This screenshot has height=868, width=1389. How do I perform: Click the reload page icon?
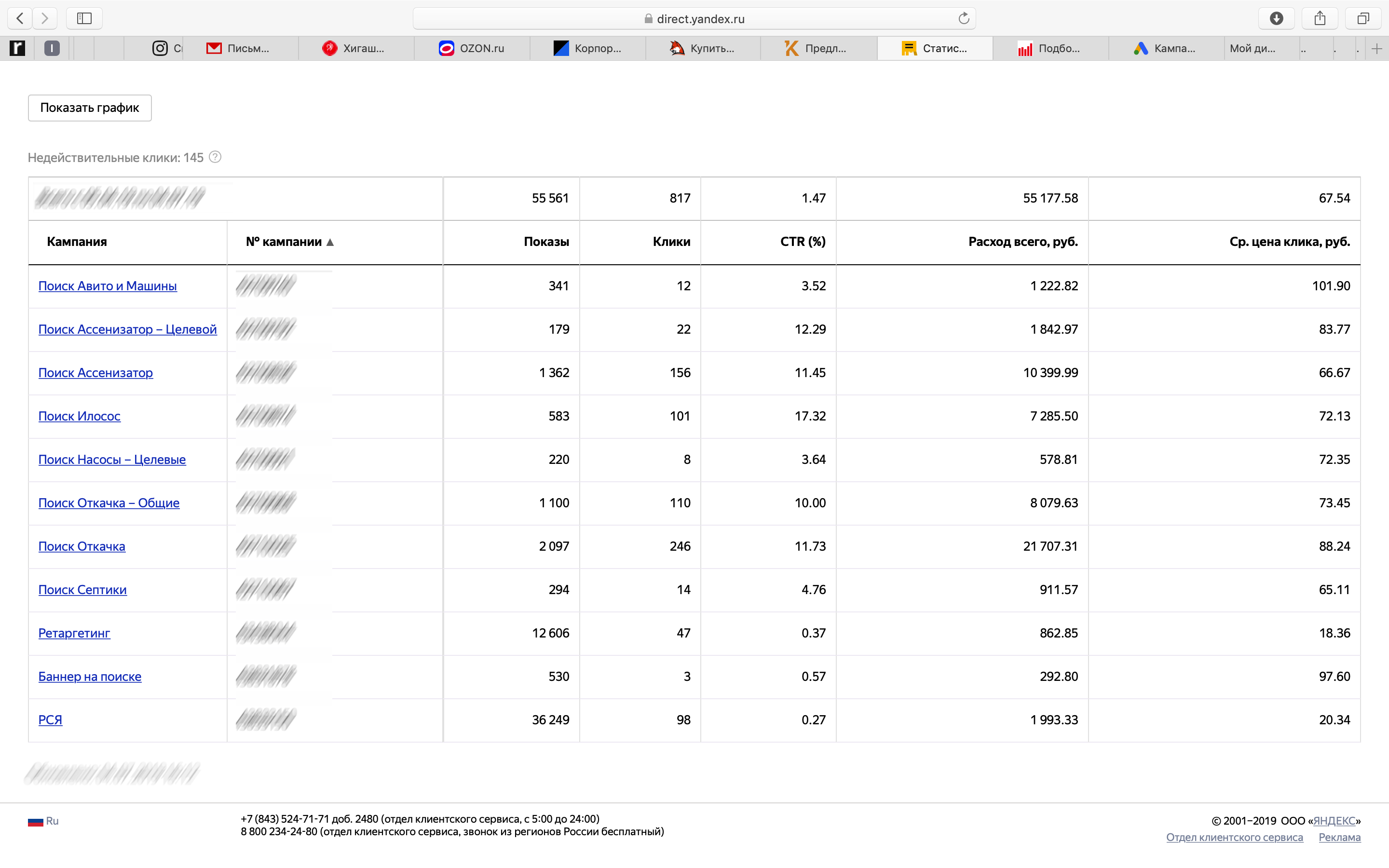coord(964,18)
